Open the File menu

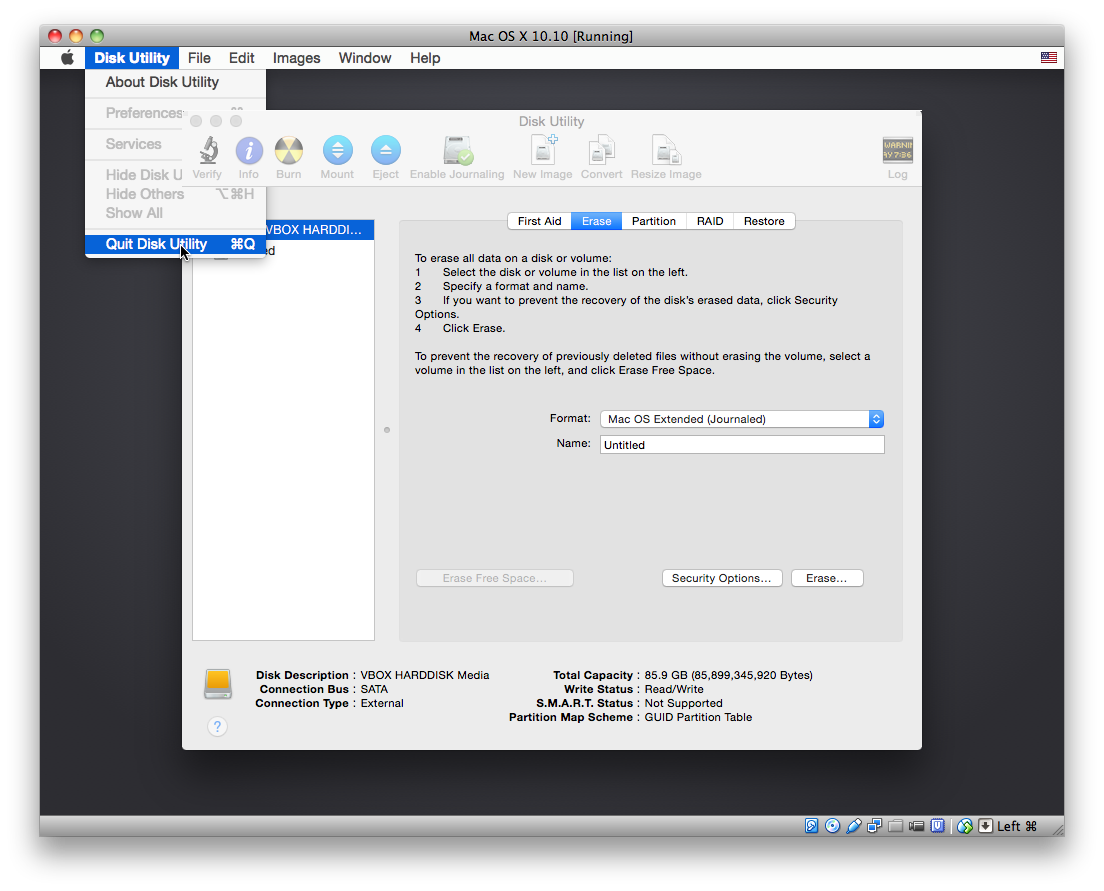(199, 58)
